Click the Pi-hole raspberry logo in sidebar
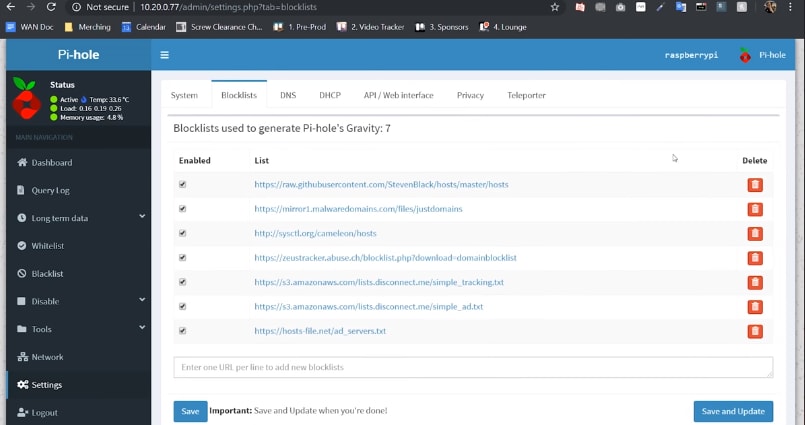Image resolution: width=805 pixels, height=425 pixels. [x=26, y=99]
